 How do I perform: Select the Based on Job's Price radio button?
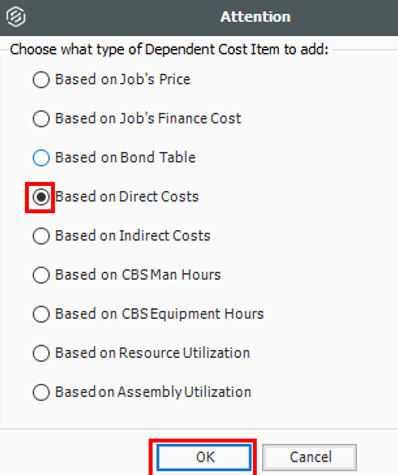tap(41, 80)
